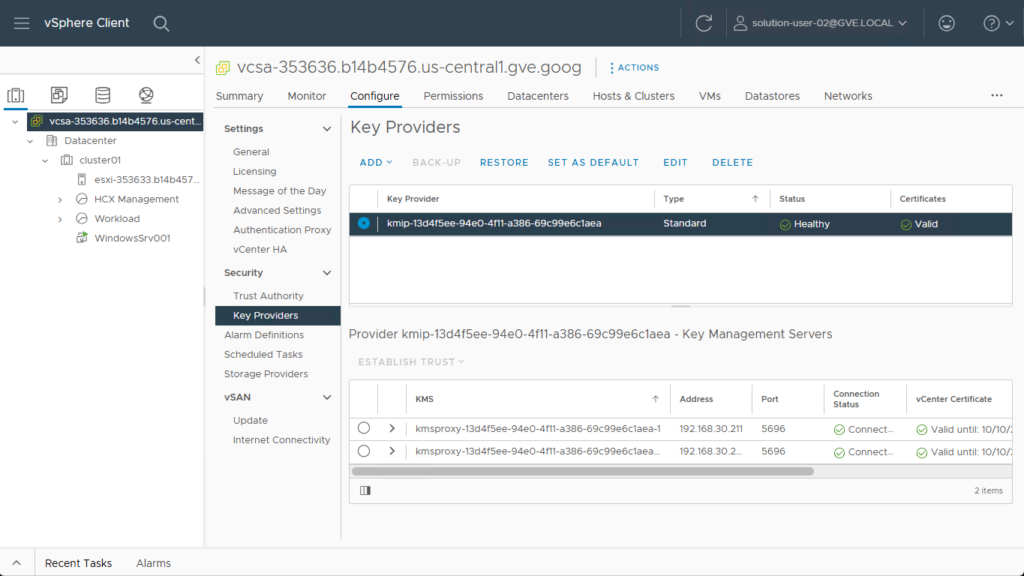Open the Networks tab
Image resolution: width=1024 pixels, height=576 pixels.
[848, 96]
